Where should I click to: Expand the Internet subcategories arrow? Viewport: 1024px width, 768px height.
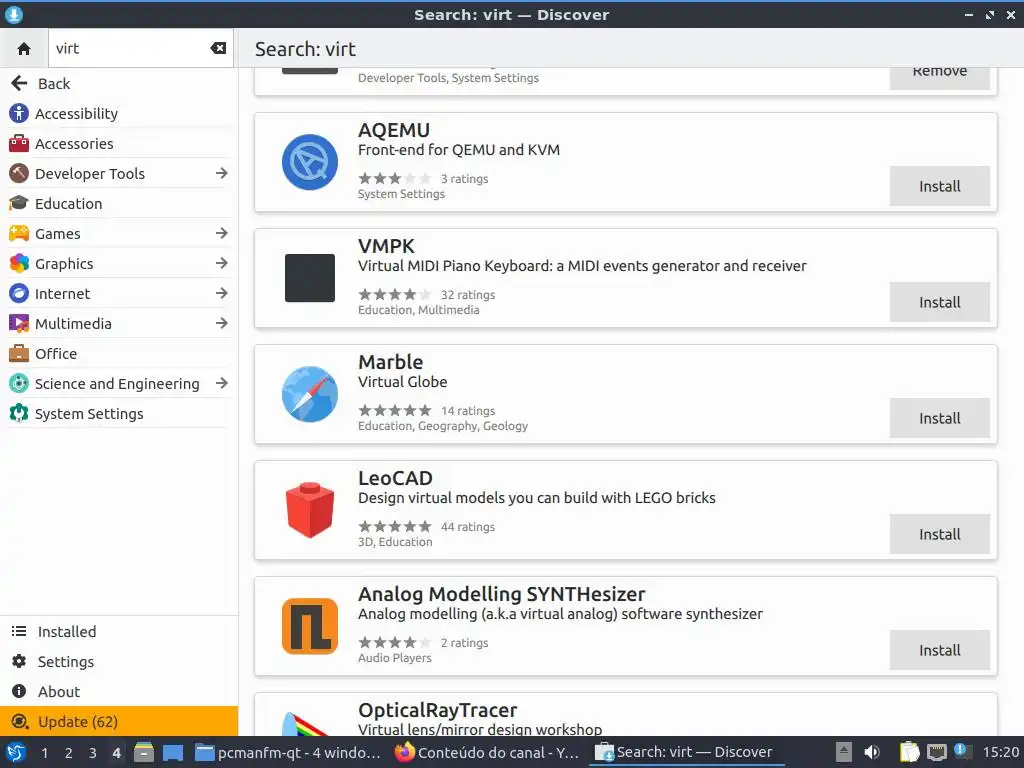click(222, 293)
